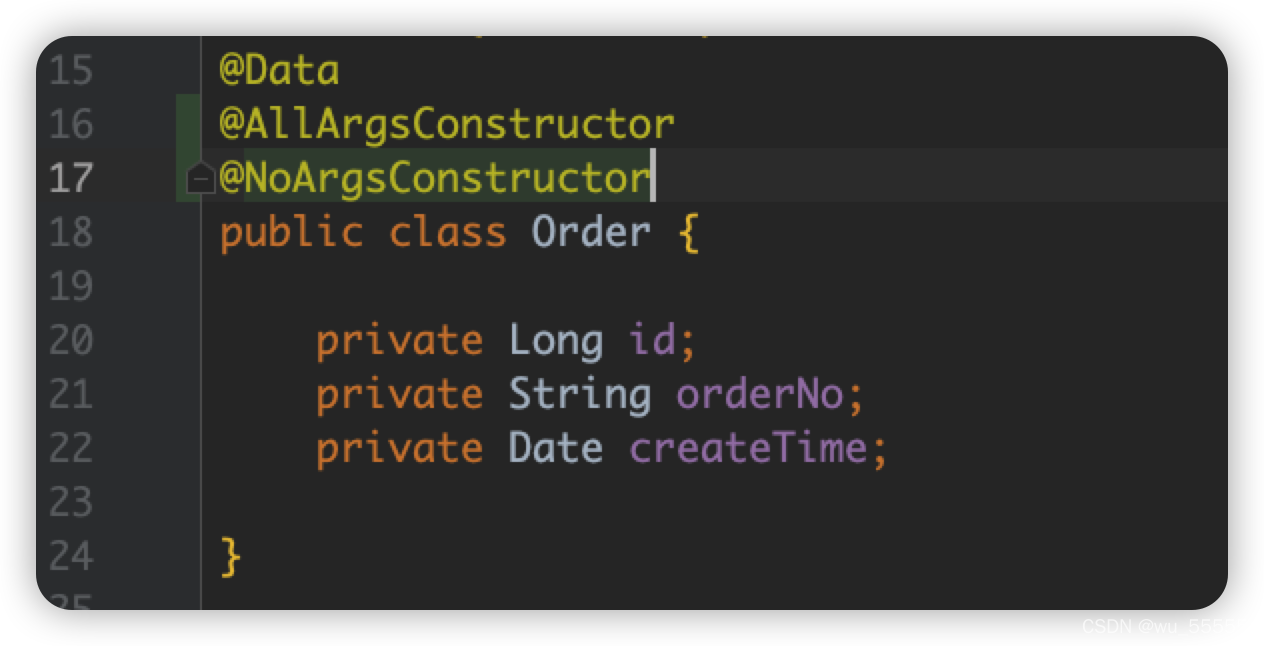Click the @NoArgsConstructor annotation text

tap(435, 179)
